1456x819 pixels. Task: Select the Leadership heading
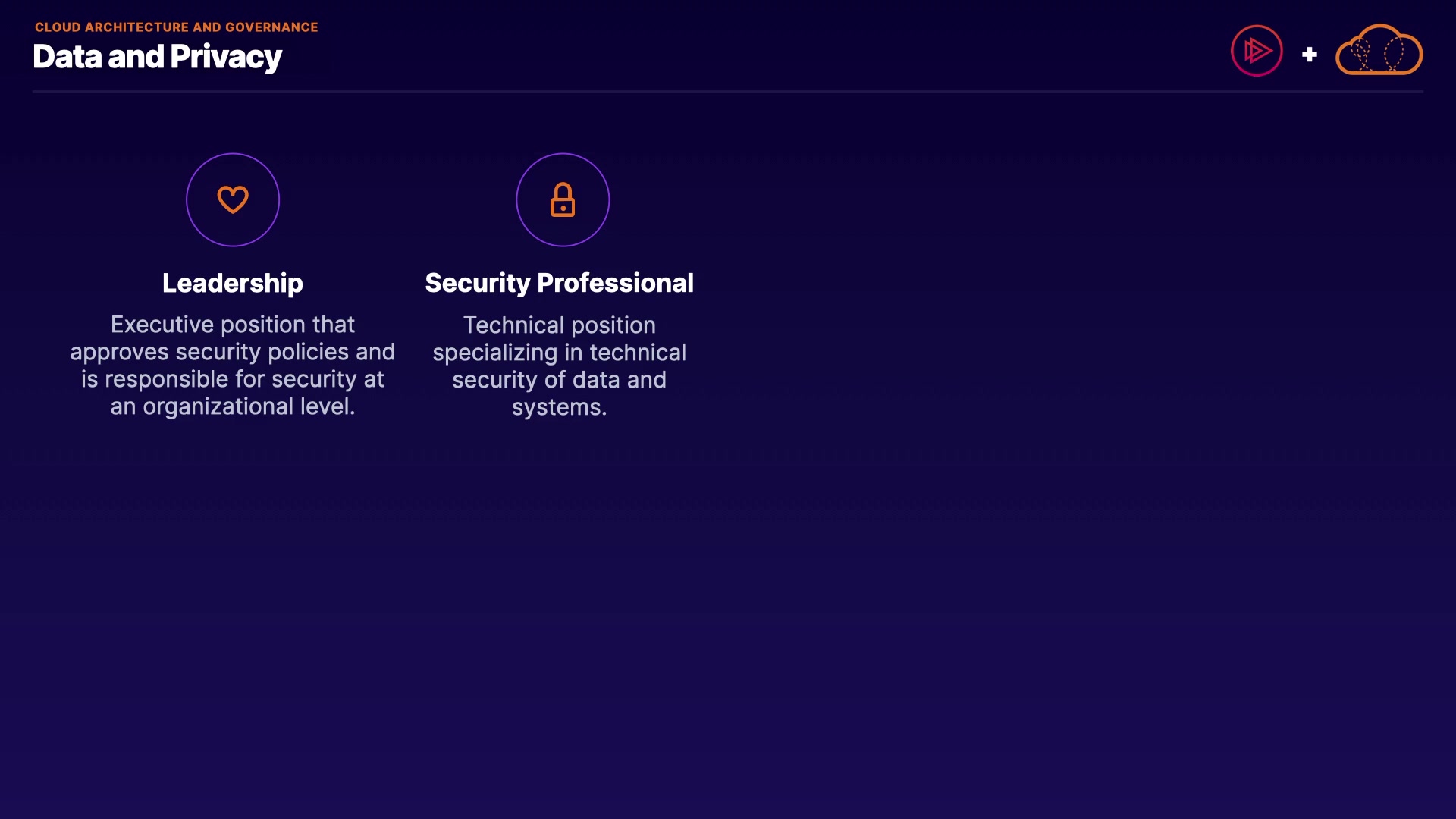pos(233,283)
